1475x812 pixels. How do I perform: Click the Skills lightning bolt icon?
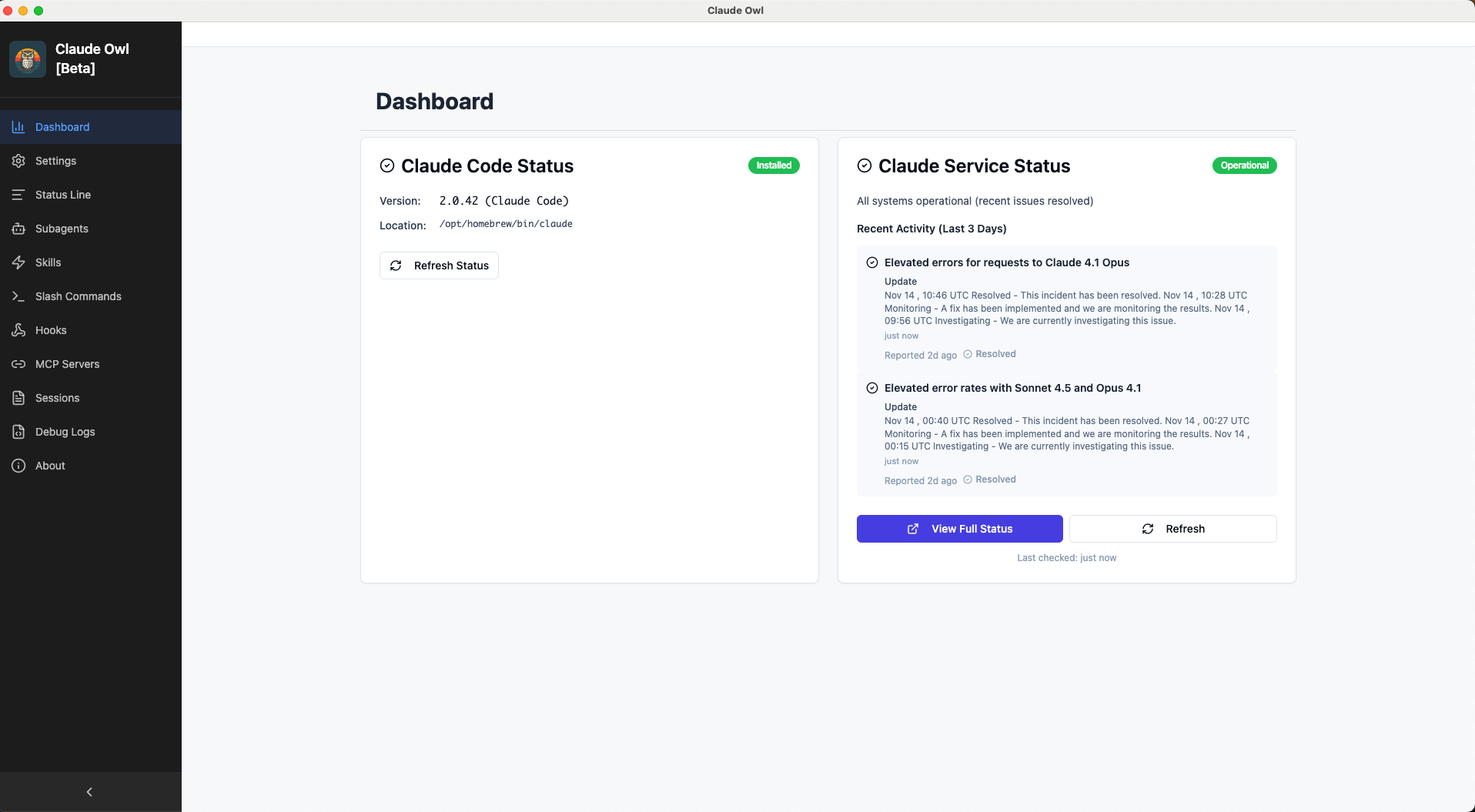coord(18,262)
